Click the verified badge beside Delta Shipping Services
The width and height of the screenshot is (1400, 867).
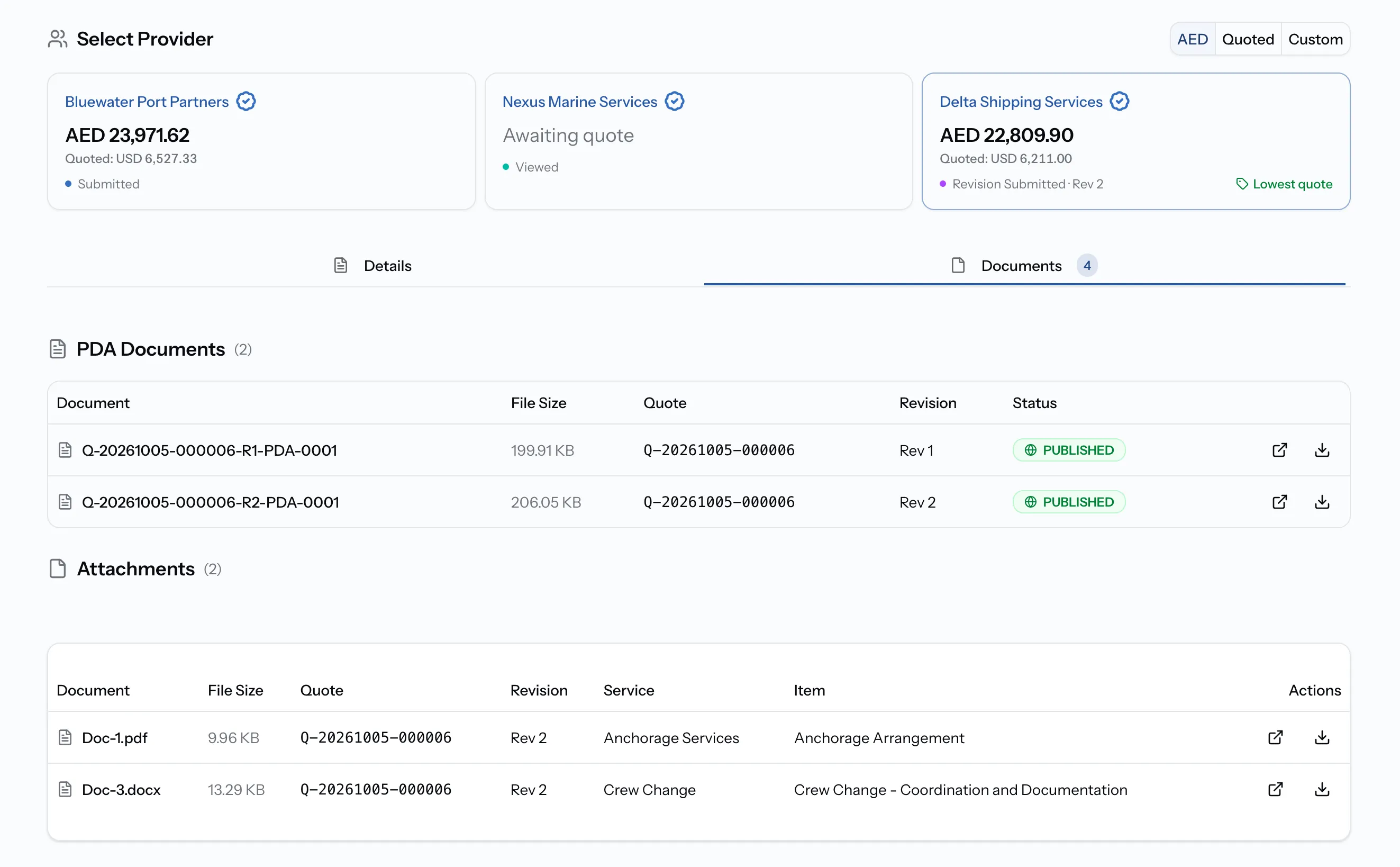coord(1119,102)
